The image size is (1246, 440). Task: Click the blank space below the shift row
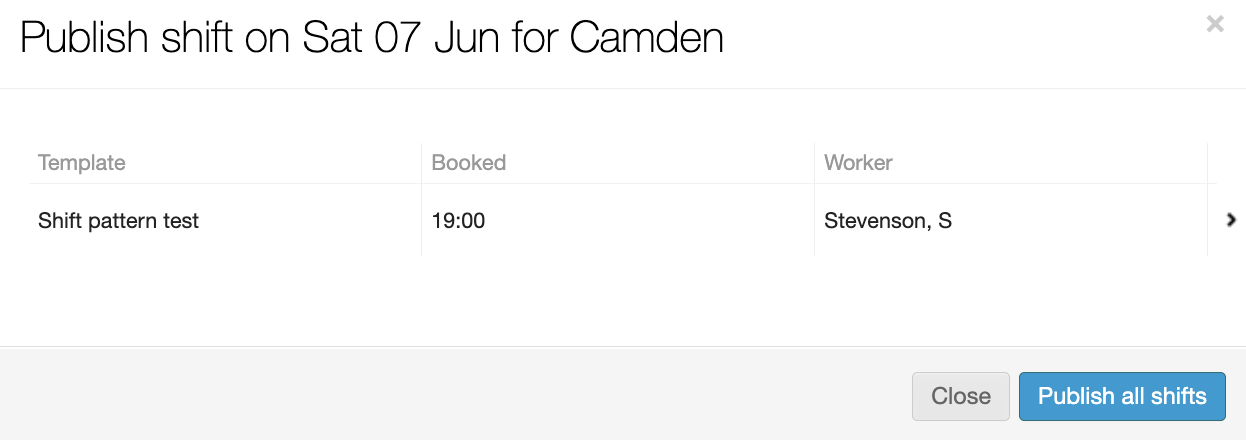(620, 300)
